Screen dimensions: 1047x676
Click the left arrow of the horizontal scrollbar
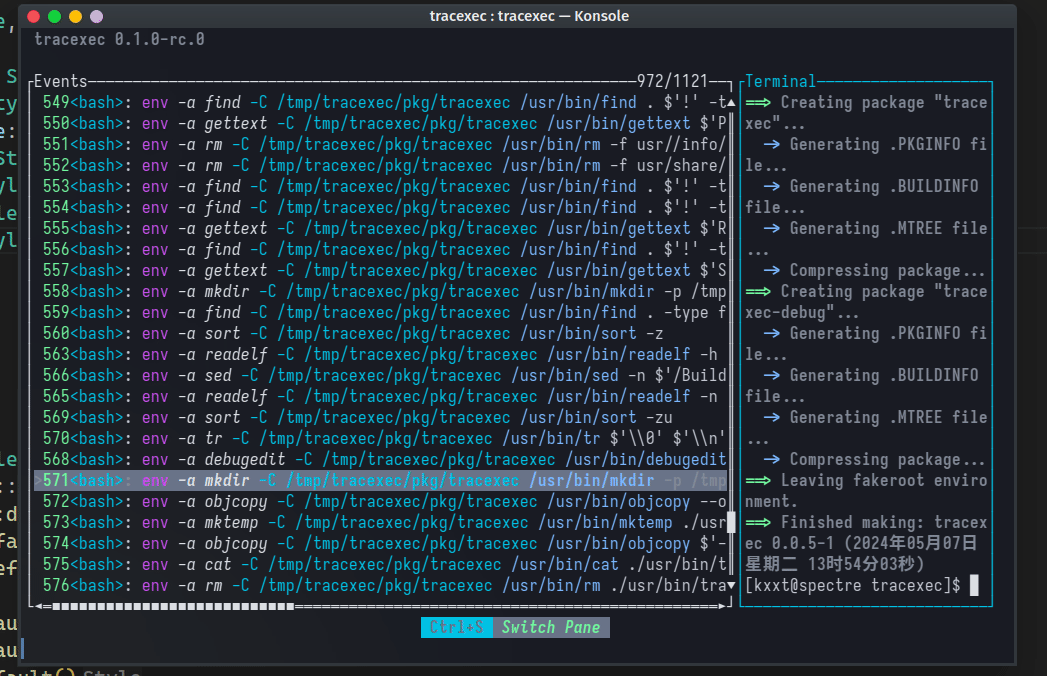[x=37, y=605]
